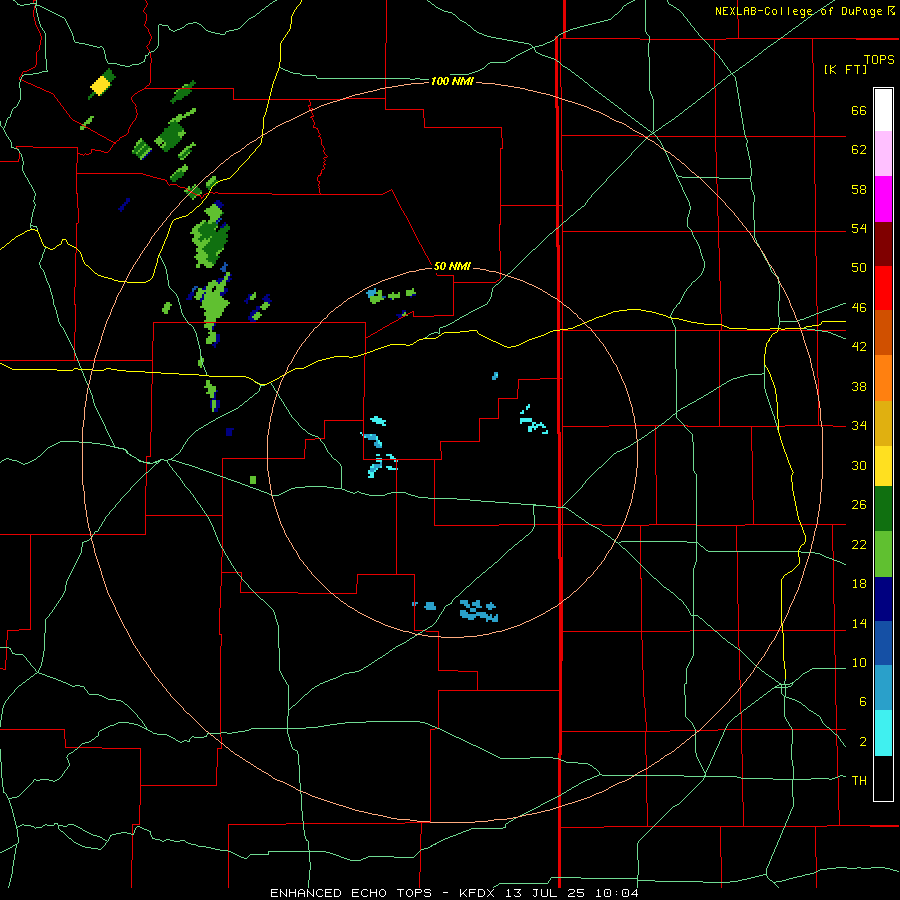This screenshot has height=900, width=900.
Task: Click the '54' legend value
Action: pos(859,228)
